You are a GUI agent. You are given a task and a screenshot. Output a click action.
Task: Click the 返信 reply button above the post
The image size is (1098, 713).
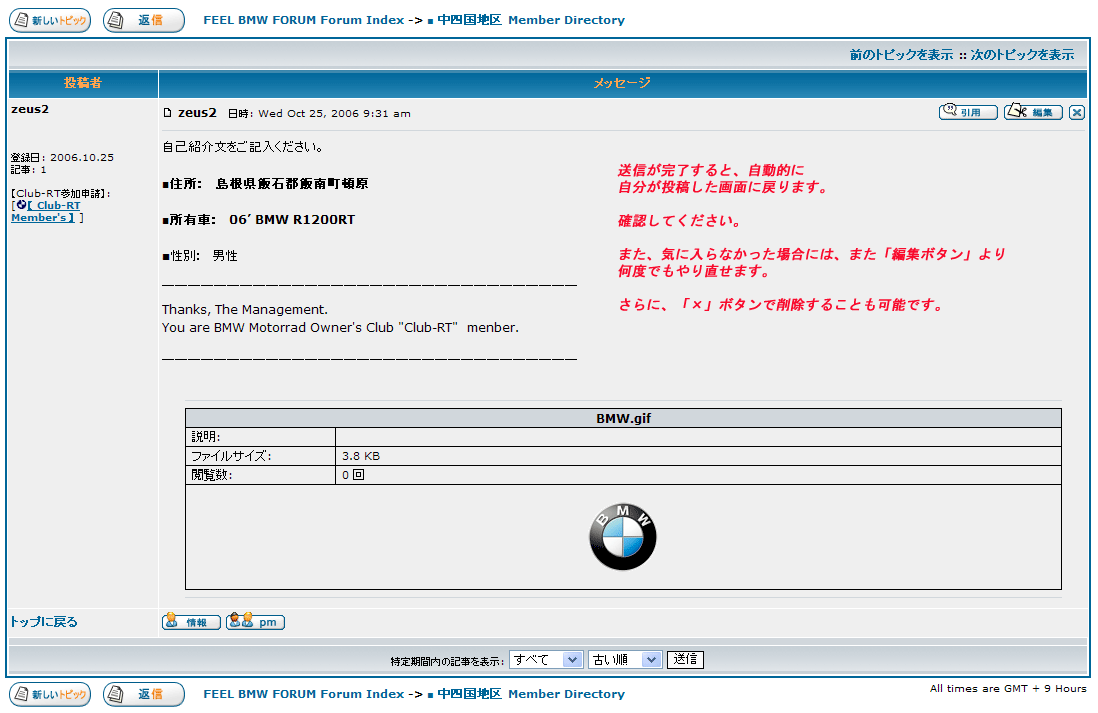click(144, 20)
